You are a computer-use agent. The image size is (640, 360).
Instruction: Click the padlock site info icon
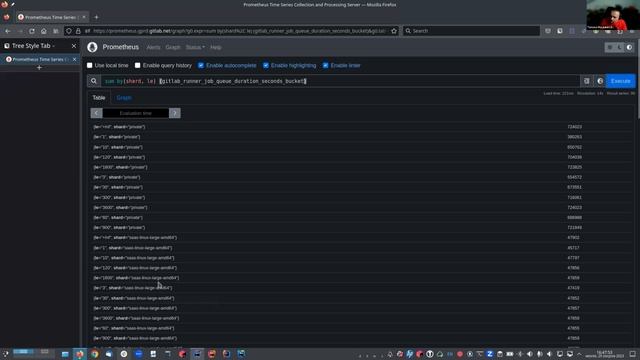coord(78,31)
